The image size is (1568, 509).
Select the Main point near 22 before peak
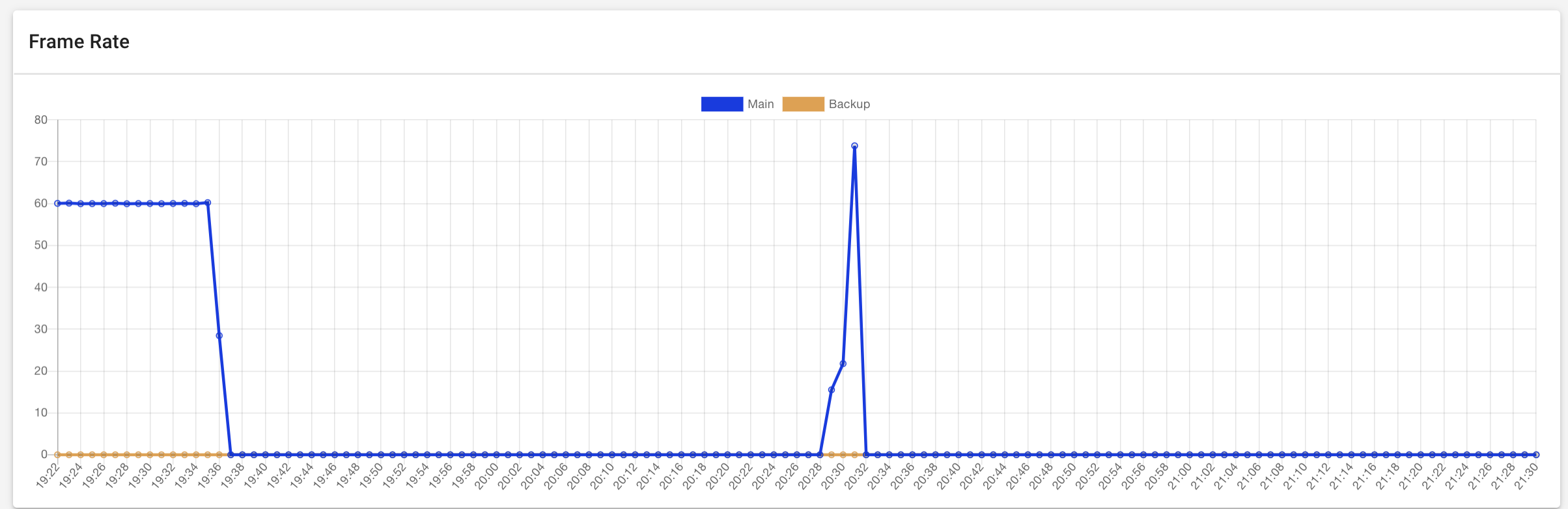(x=843, y=364)
